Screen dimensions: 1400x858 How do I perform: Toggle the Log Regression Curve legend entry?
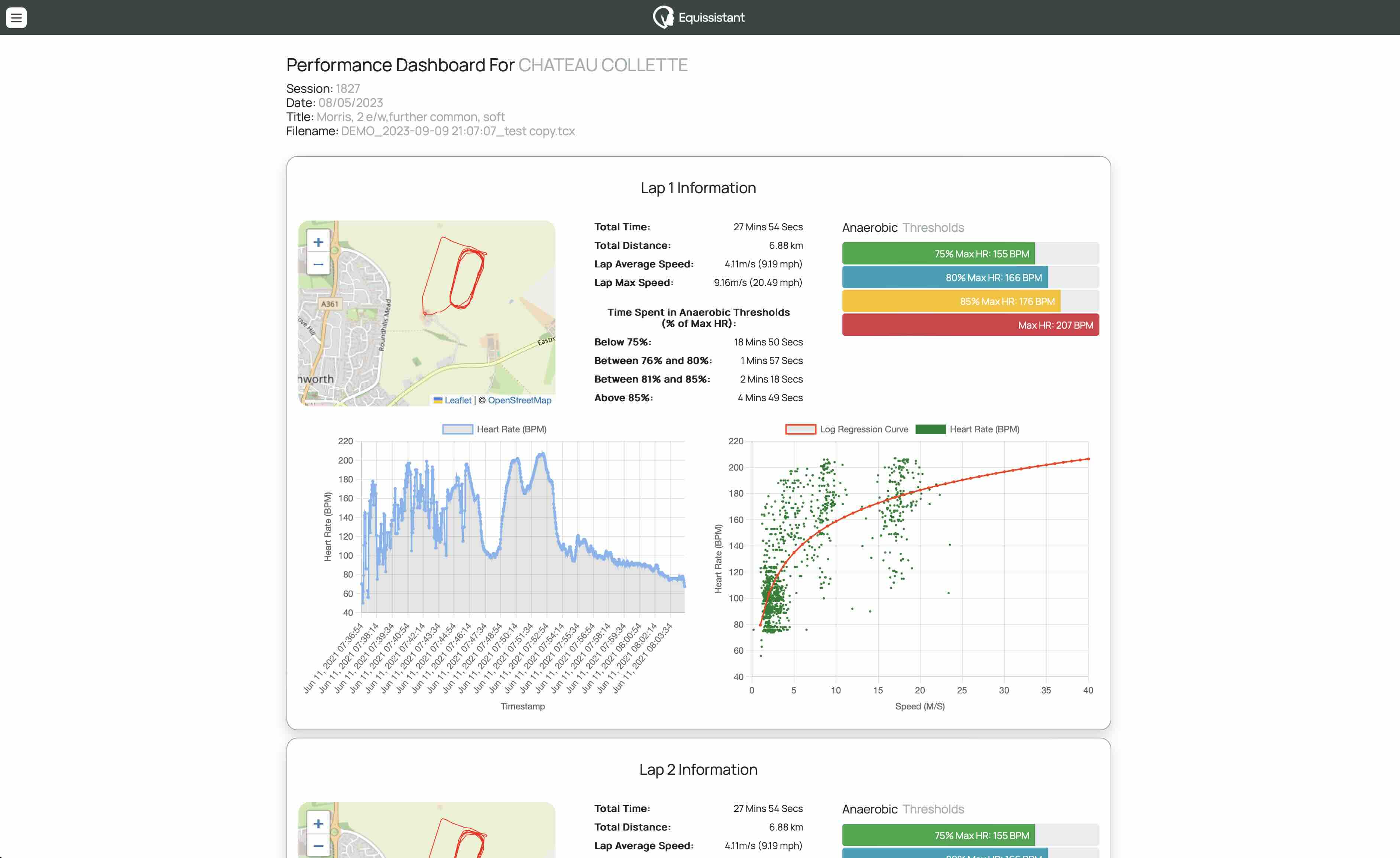click(x=847, y=429)
